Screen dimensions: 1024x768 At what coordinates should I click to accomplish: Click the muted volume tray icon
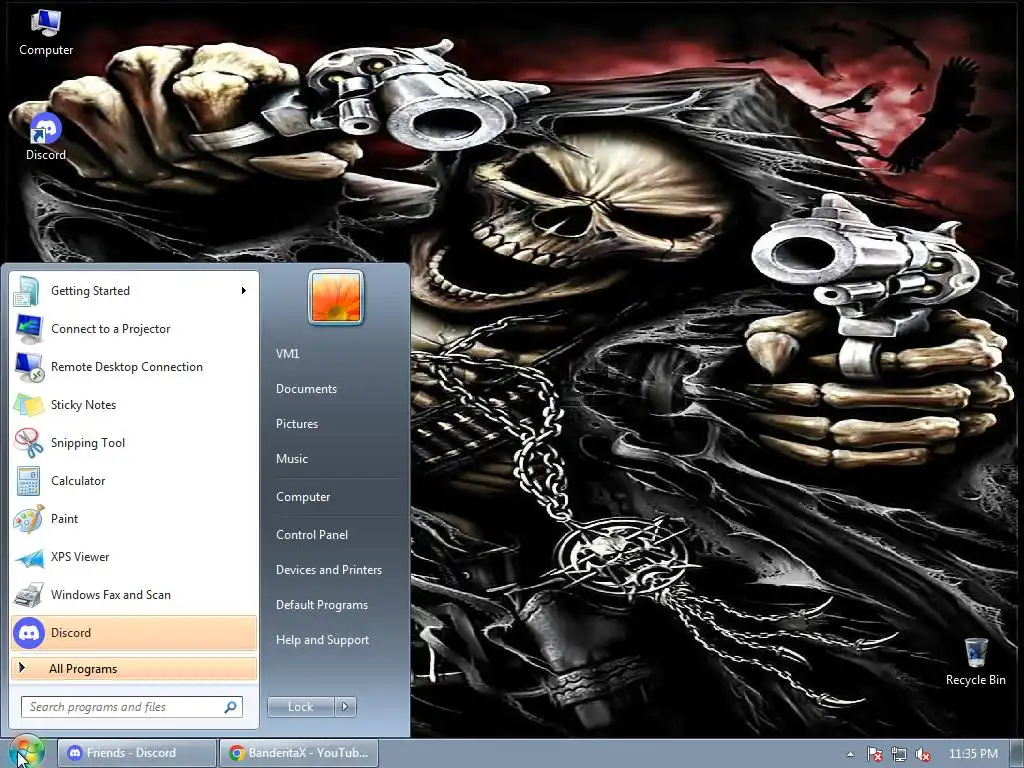pyautogui.click(x=923, y=754)
